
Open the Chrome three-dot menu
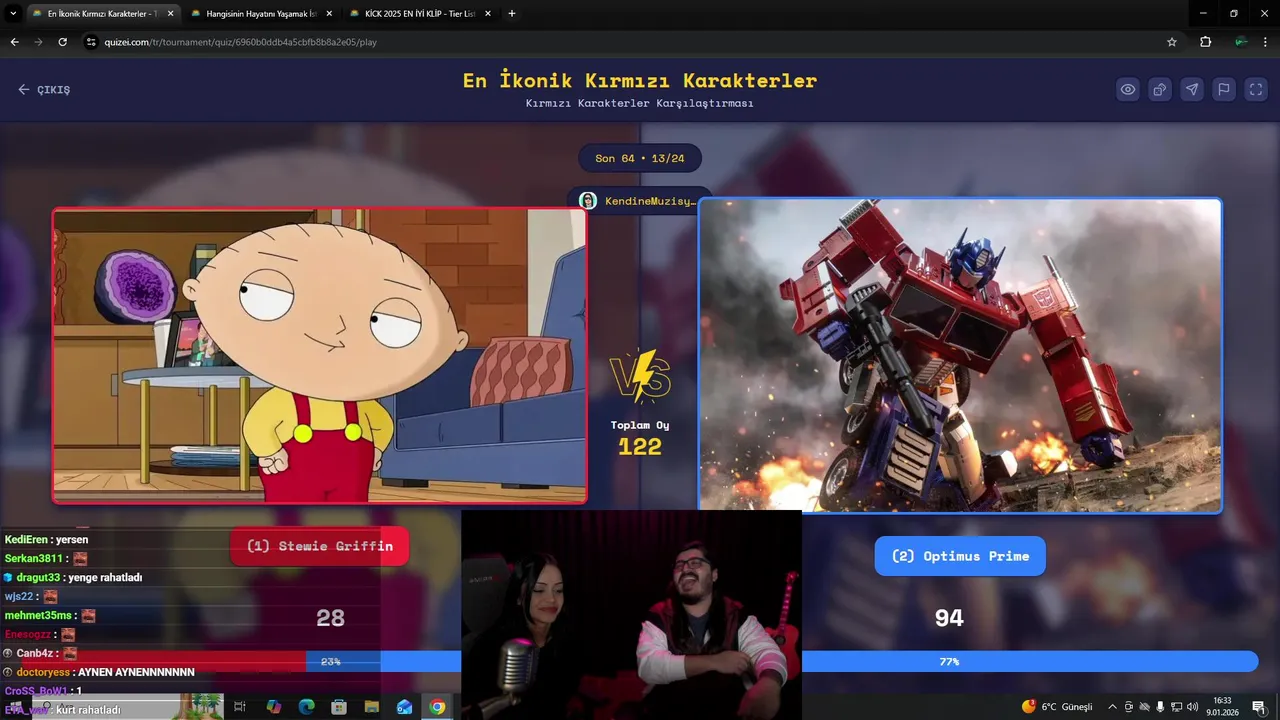click(x=1266, y=42)
